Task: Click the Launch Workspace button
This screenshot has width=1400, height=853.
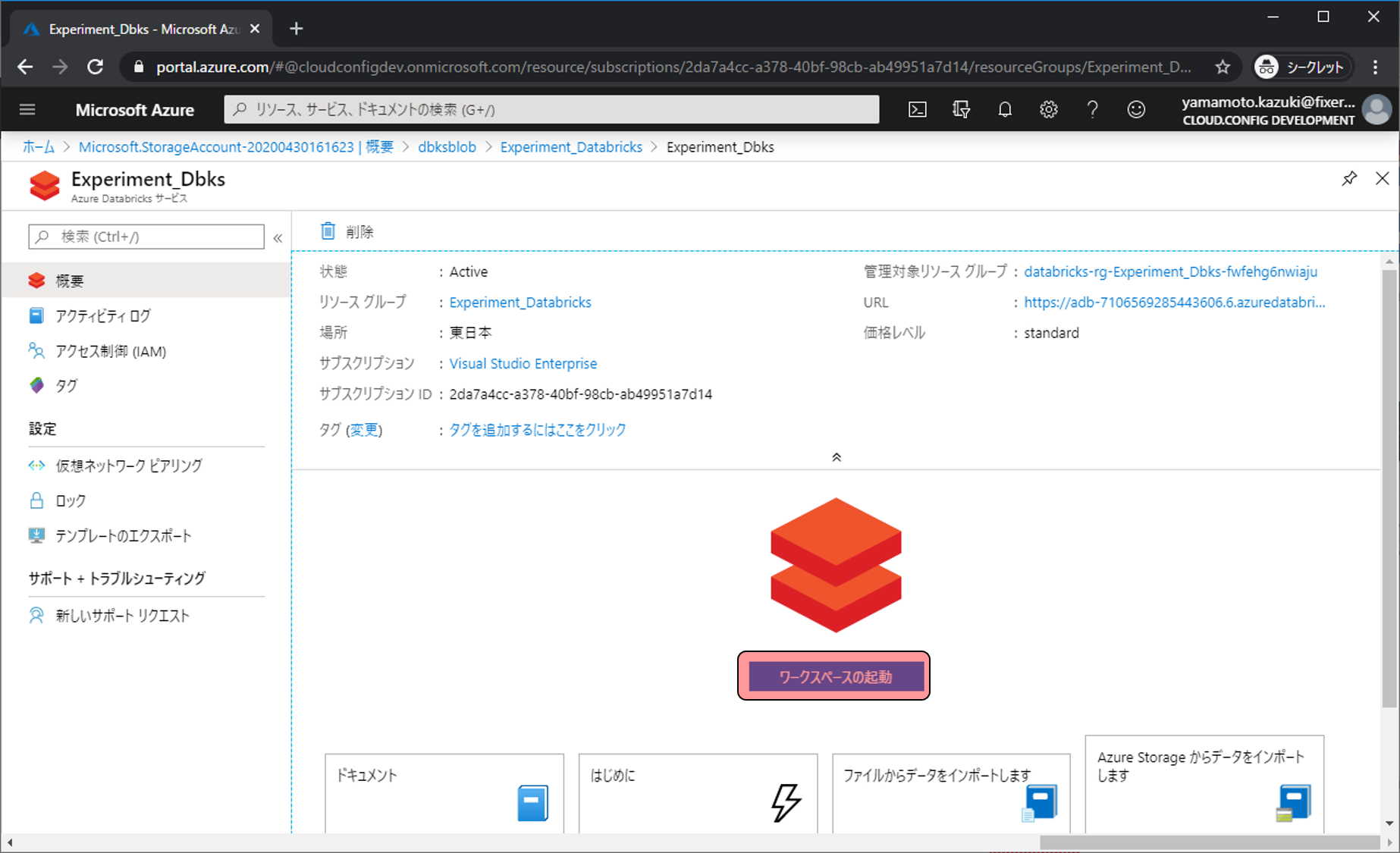Action: tap(834, 676)
